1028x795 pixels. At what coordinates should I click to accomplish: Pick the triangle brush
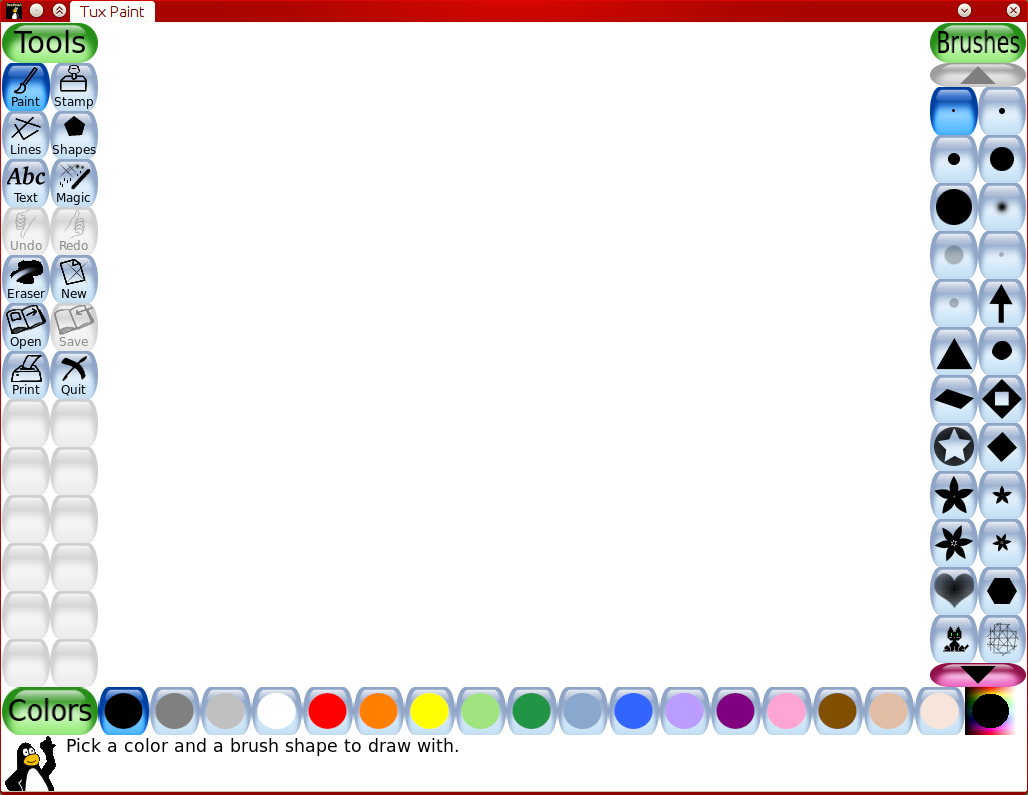(x=954, y=351)
